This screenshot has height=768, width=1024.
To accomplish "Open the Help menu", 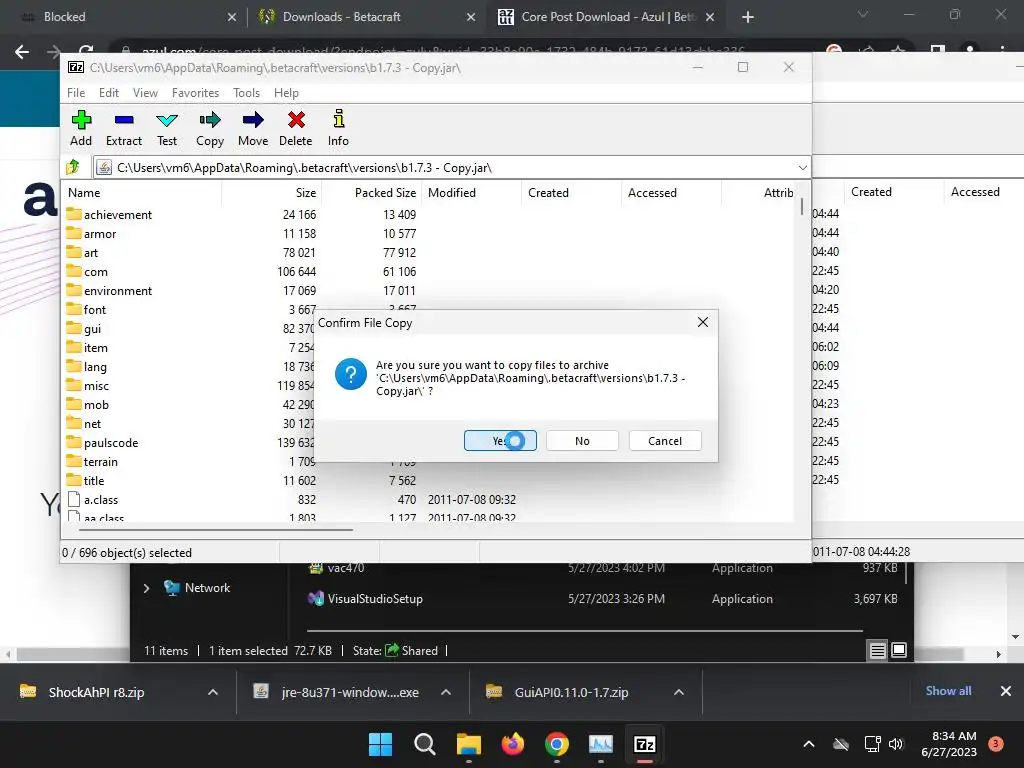I will pyautogui.click(x=286, y=93).
